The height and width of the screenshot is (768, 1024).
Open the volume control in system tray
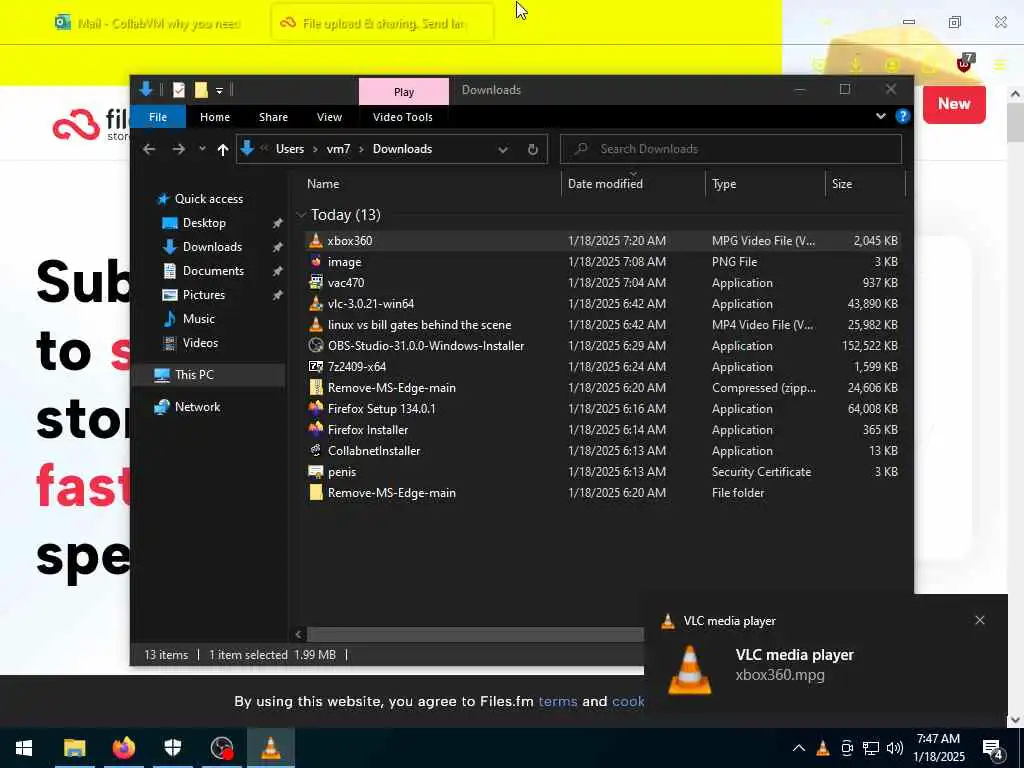(x=895, y=748)
